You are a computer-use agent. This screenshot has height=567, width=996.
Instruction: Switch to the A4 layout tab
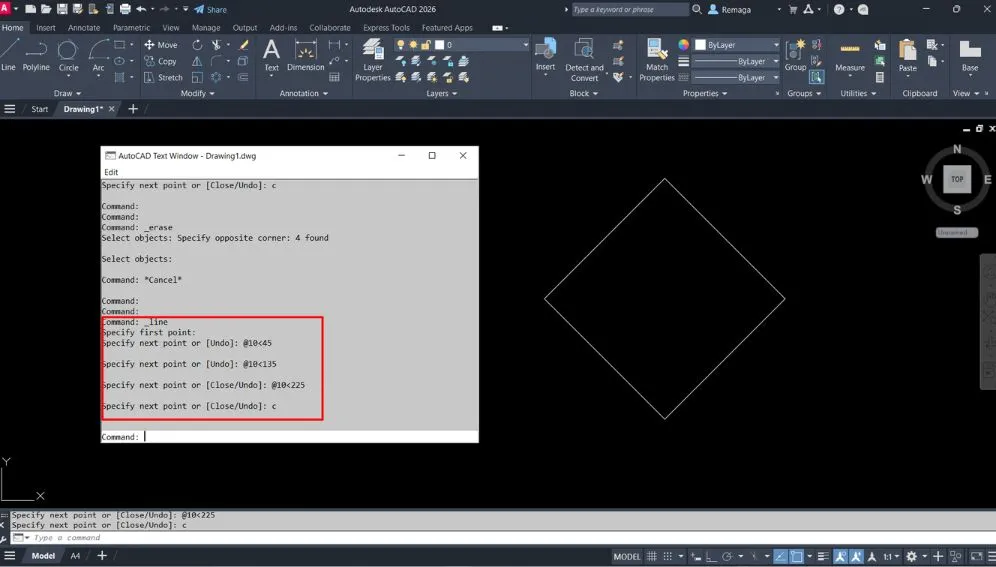click(x=75, y=556)
